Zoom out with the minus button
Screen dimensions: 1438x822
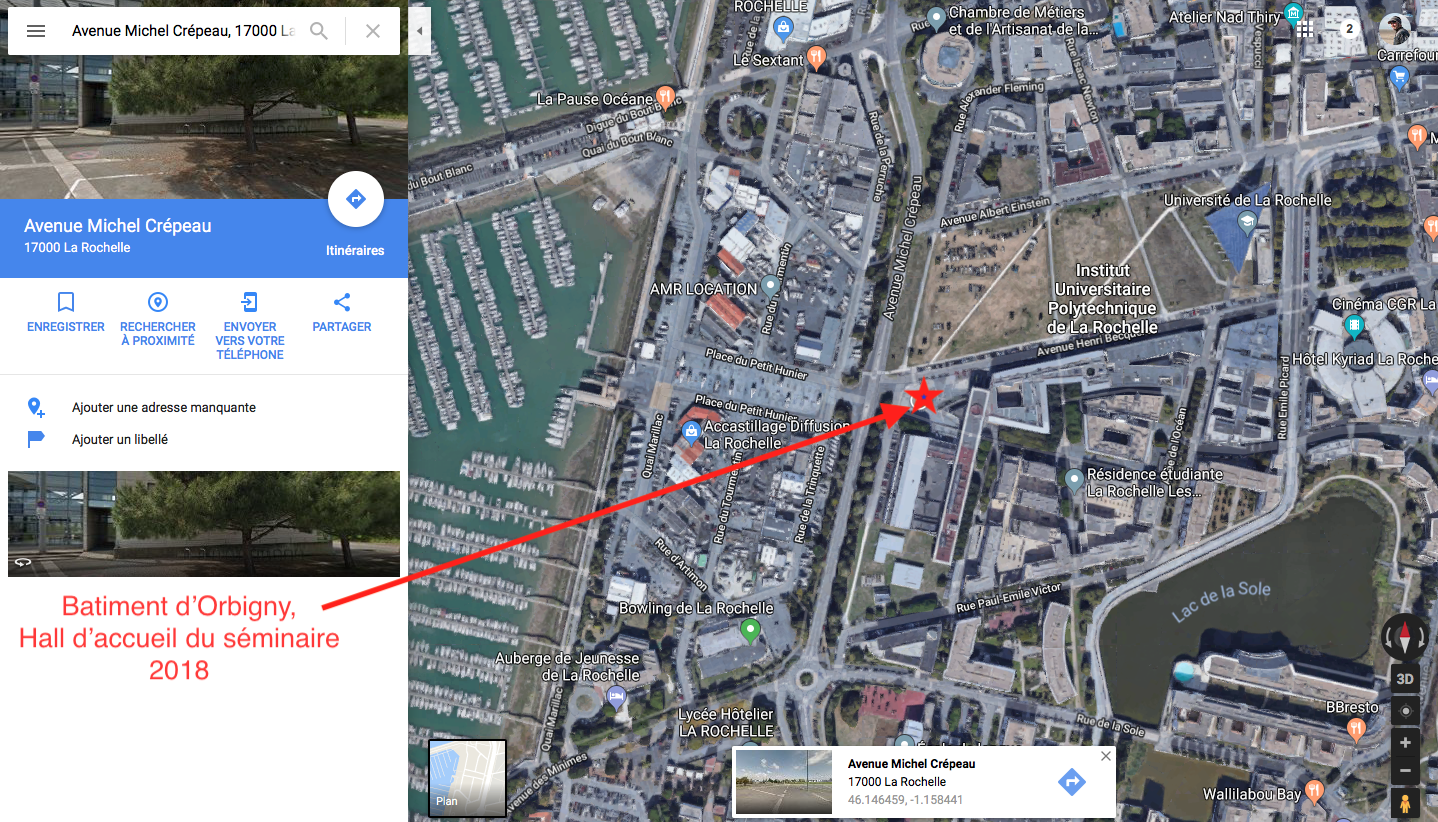click(x=1405, y=770)
